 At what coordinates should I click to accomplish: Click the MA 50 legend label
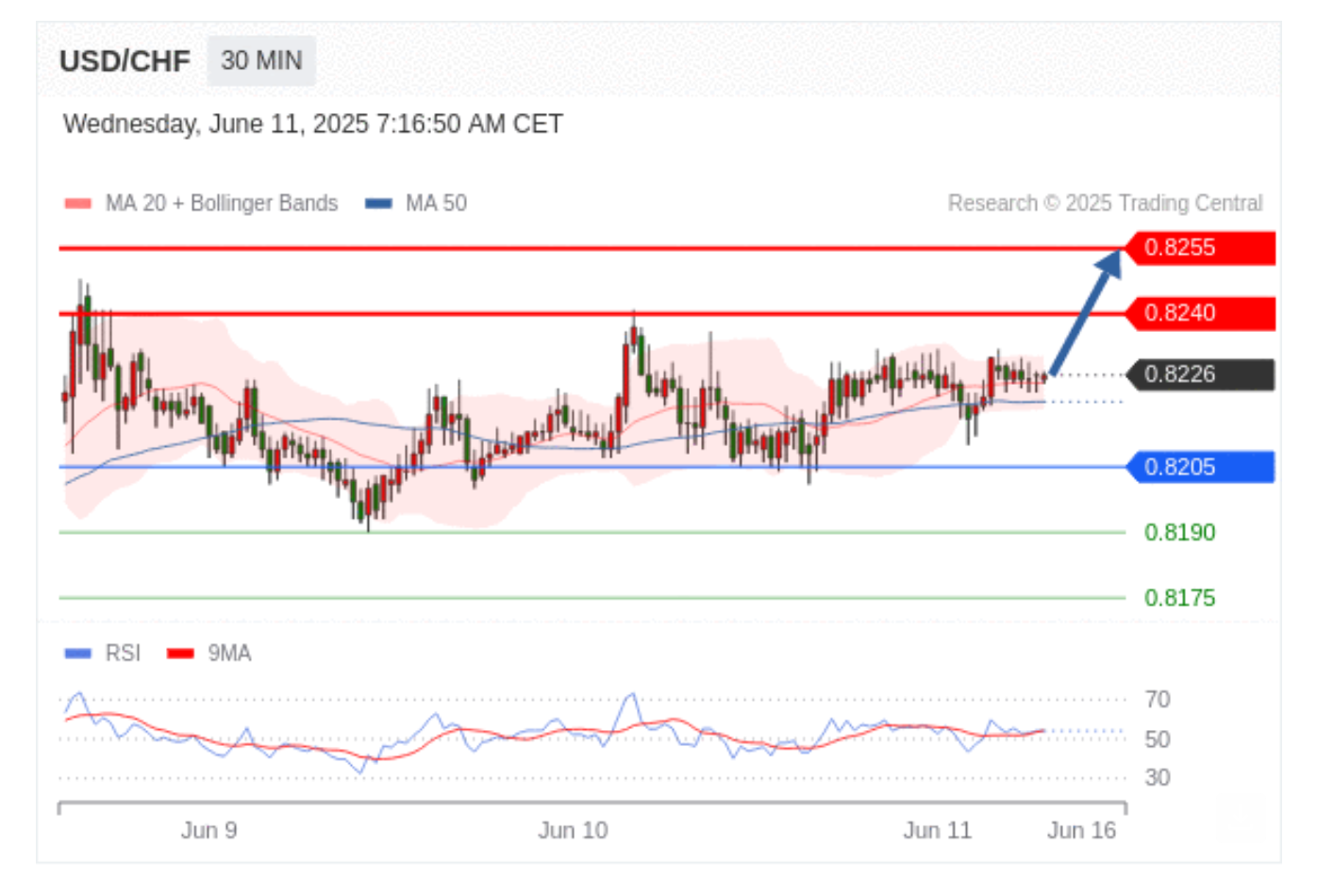pyautogui.click(x=436, y=204)
